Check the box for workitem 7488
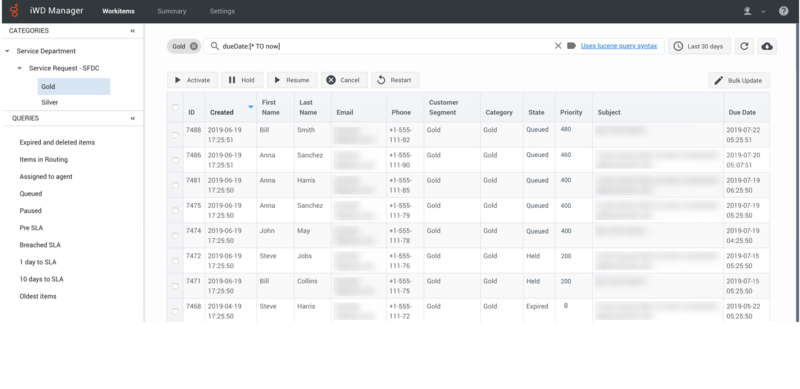 (176, 135)
